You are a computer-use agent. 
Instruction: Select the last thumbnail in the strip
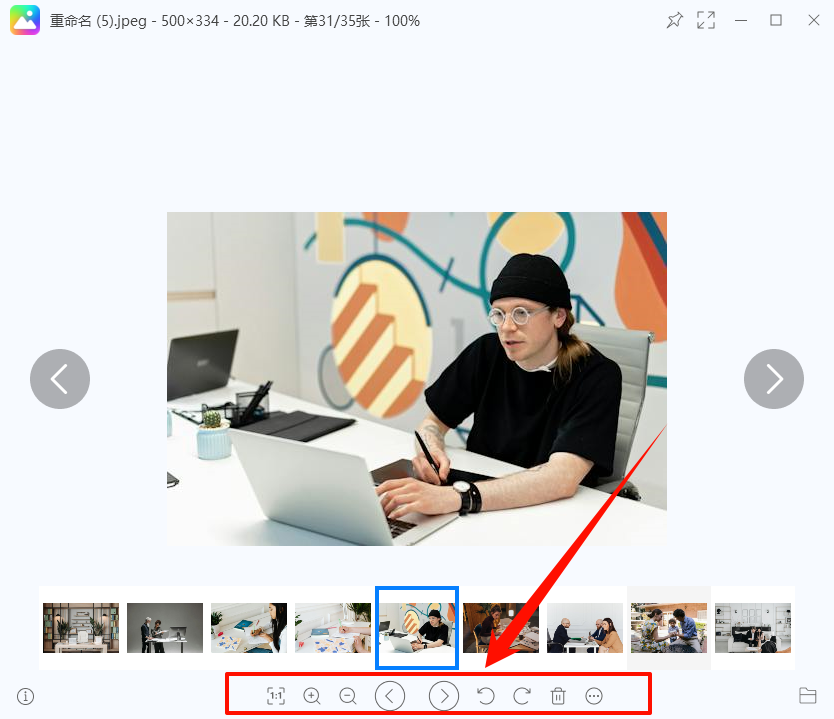click(753, 628)
